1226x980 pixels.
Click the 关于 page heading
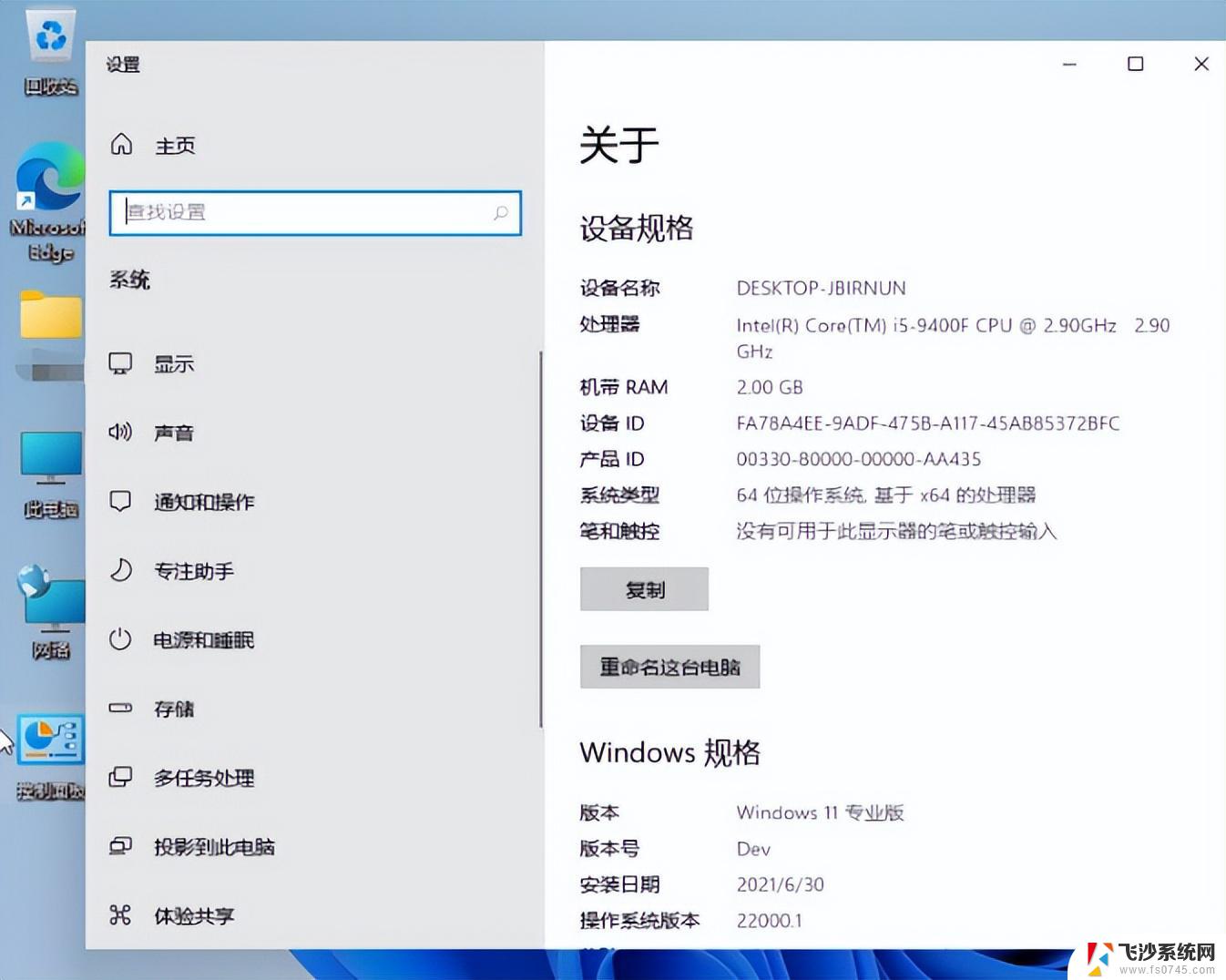(619, 145)
